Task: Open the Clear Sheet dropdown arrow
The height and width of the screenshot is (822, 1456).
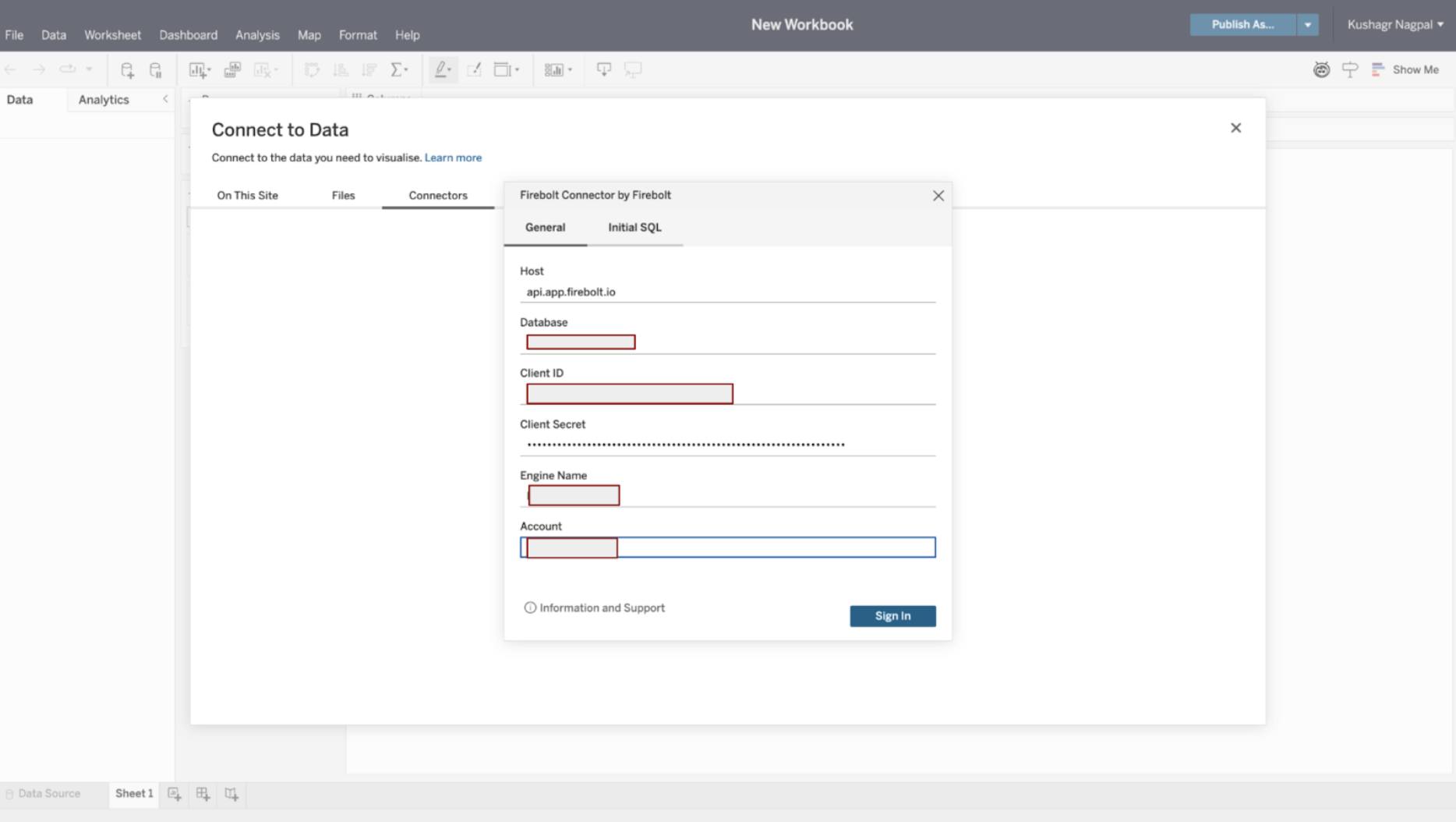Action: (276, 70)
